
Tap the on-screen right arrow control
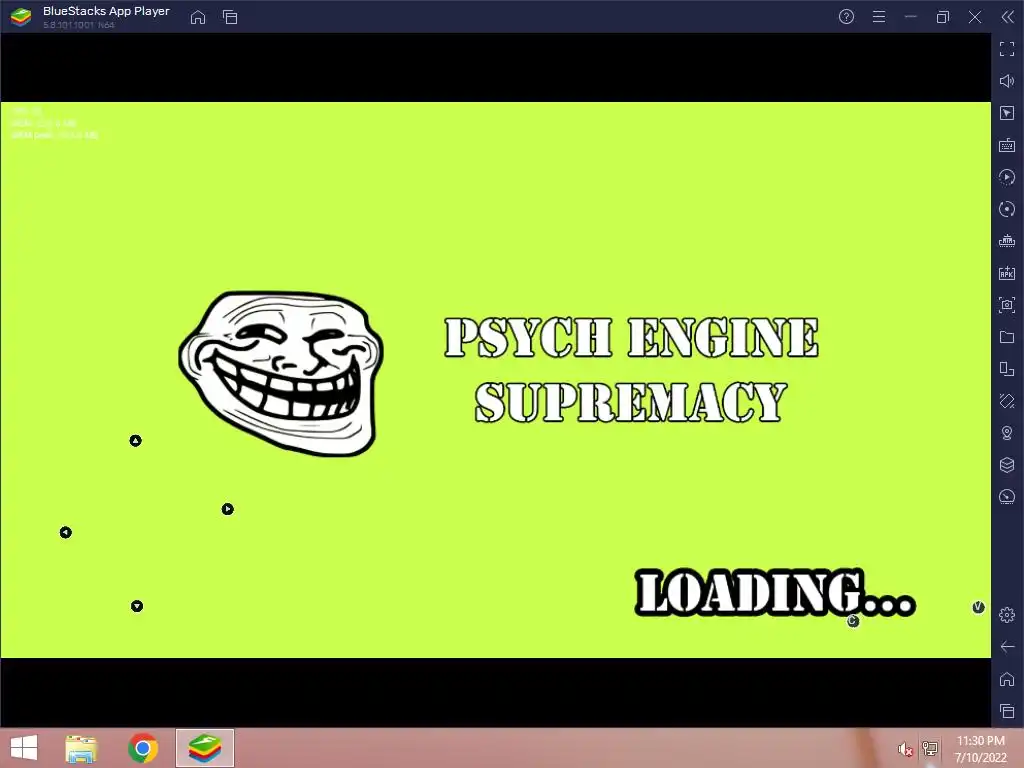[x=227, y=509]
